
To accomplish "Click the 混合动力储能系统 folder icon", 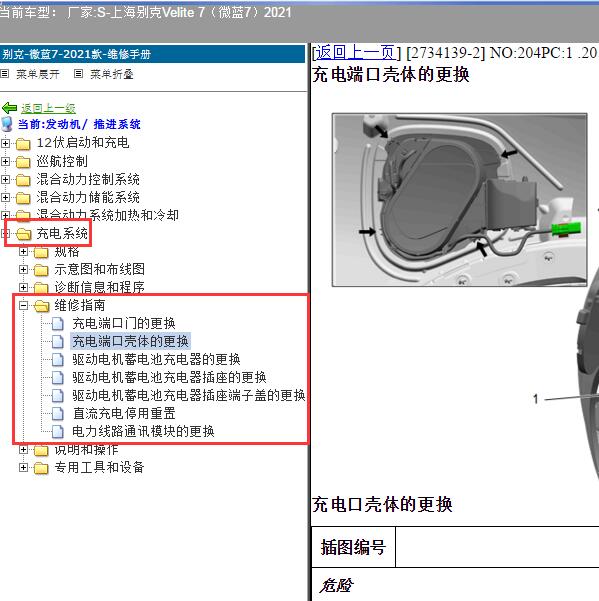I will click(23, 198).
